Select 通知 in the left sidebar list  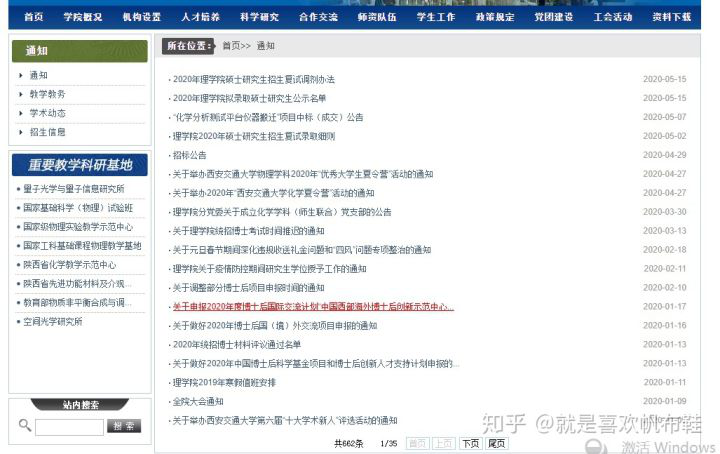tap(39, 75)
